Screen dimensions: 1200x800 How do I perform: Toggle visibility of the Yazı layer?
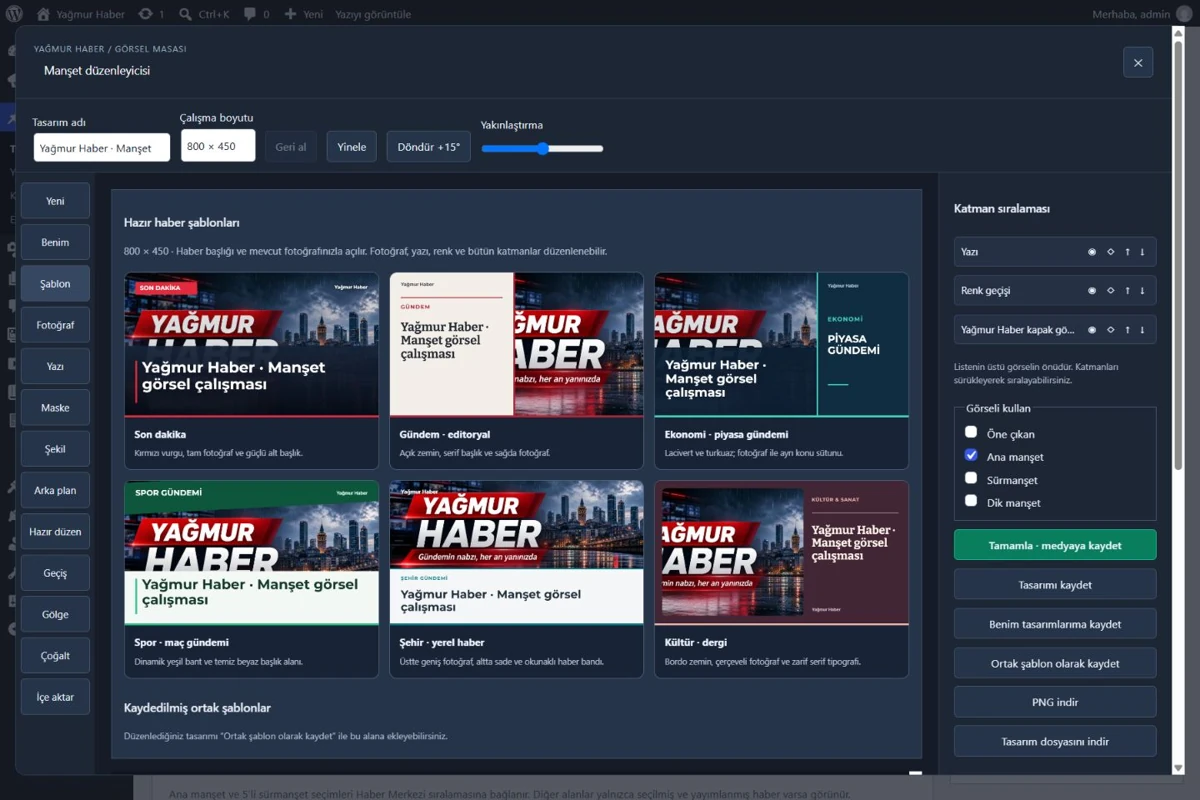(x=1092, y=252)
